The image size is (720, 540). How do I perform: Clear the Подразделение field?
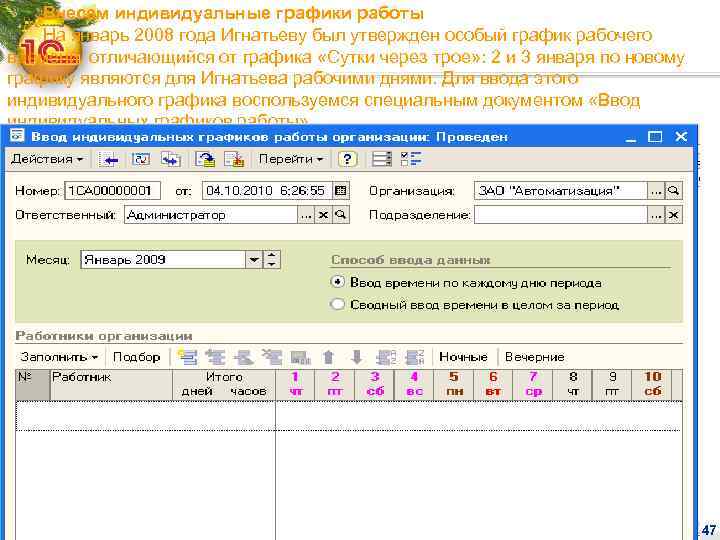click(x=674, y=215)
